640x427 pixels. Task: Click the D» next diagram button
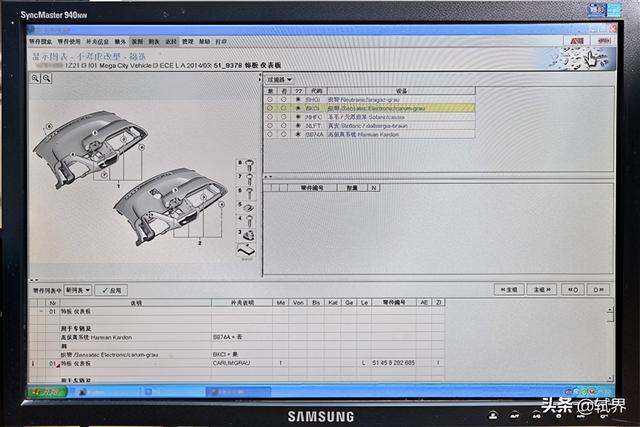(x=598, y=289)
